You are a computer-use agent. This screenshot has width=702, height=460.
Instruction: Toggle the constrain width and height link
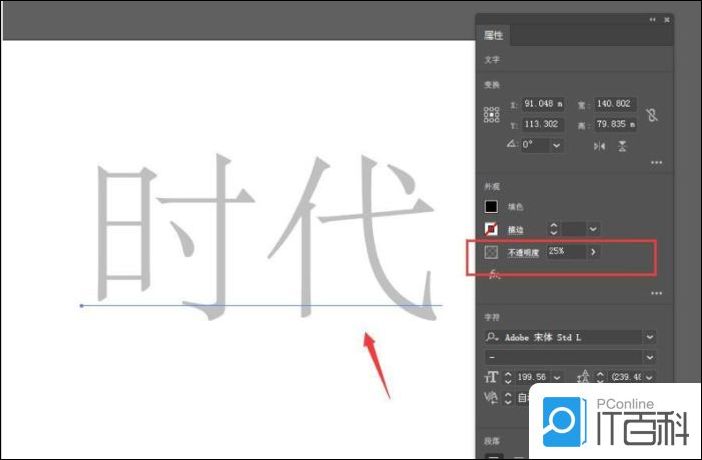coord(652,115)
